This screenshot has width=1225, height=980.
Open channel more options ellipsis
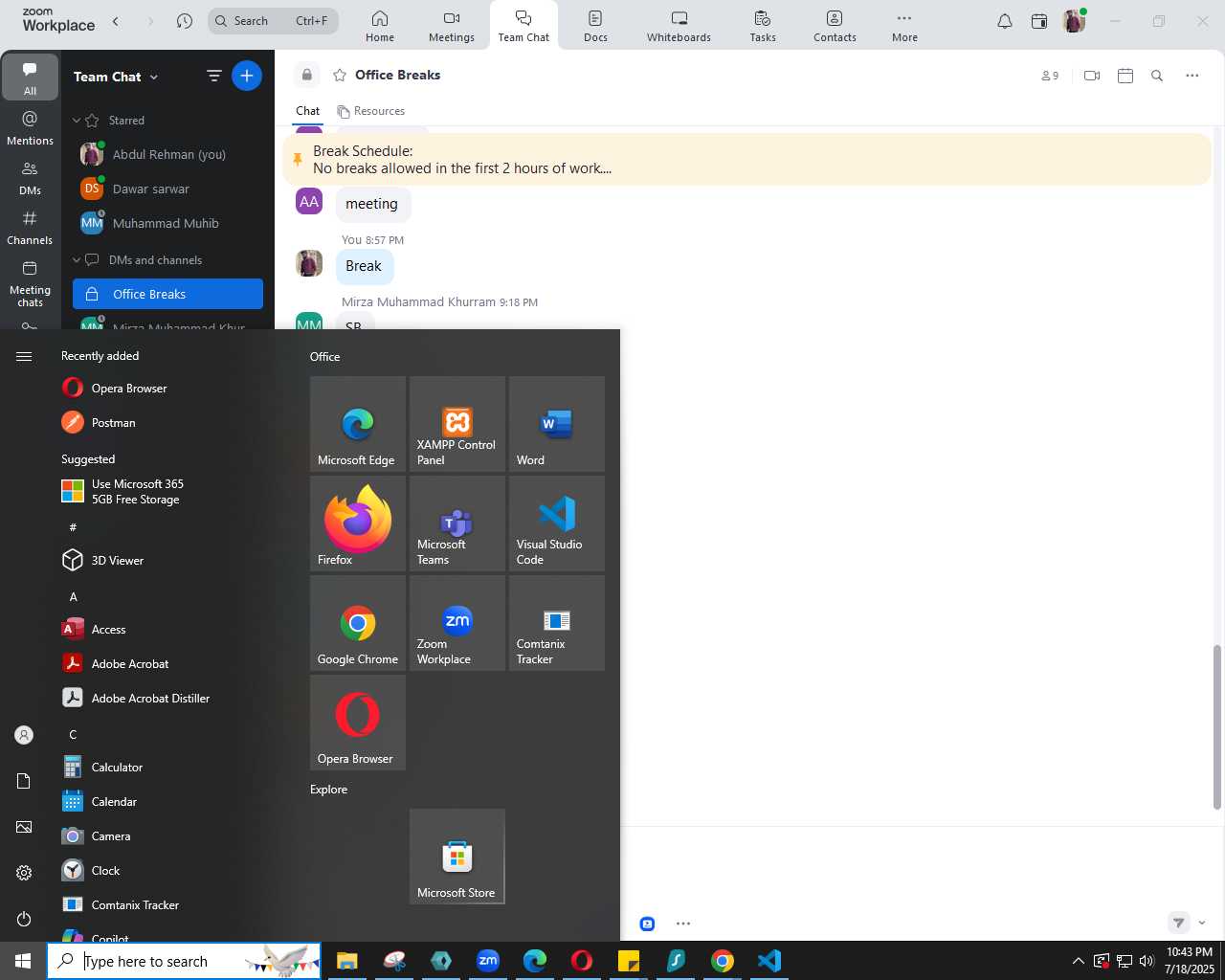coord(1192,76)
